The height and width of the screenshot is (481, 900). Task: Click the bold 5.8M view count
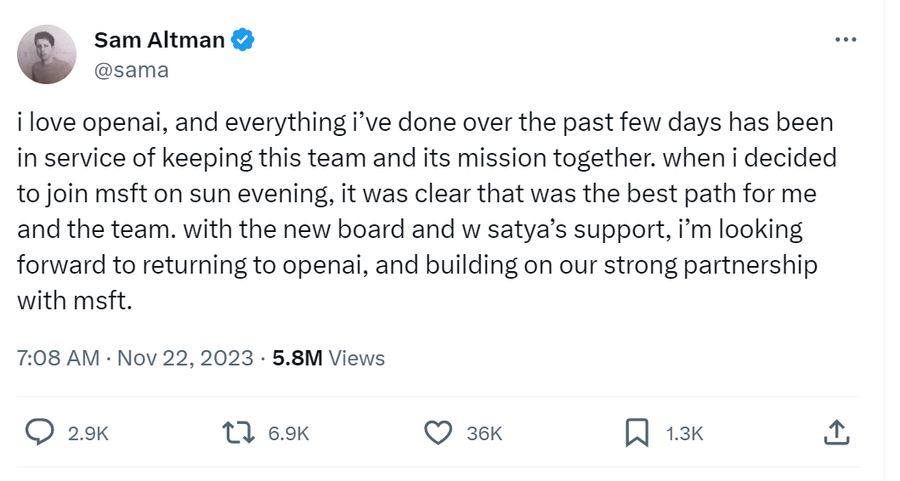297,358
